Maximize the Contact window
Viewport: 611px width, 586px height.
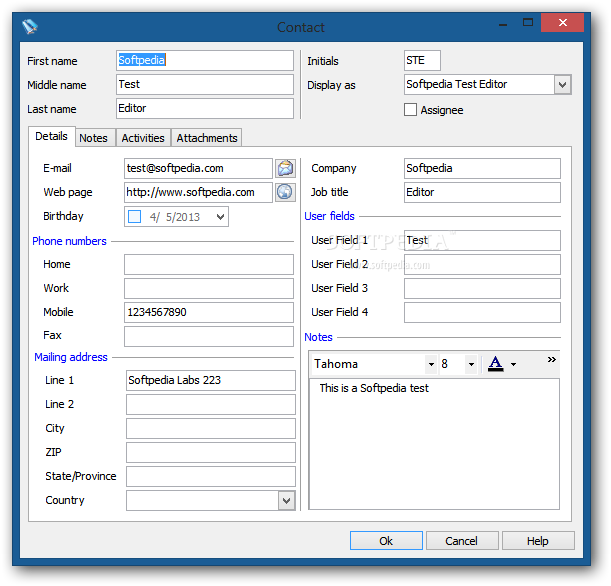(x=528, y=23)
